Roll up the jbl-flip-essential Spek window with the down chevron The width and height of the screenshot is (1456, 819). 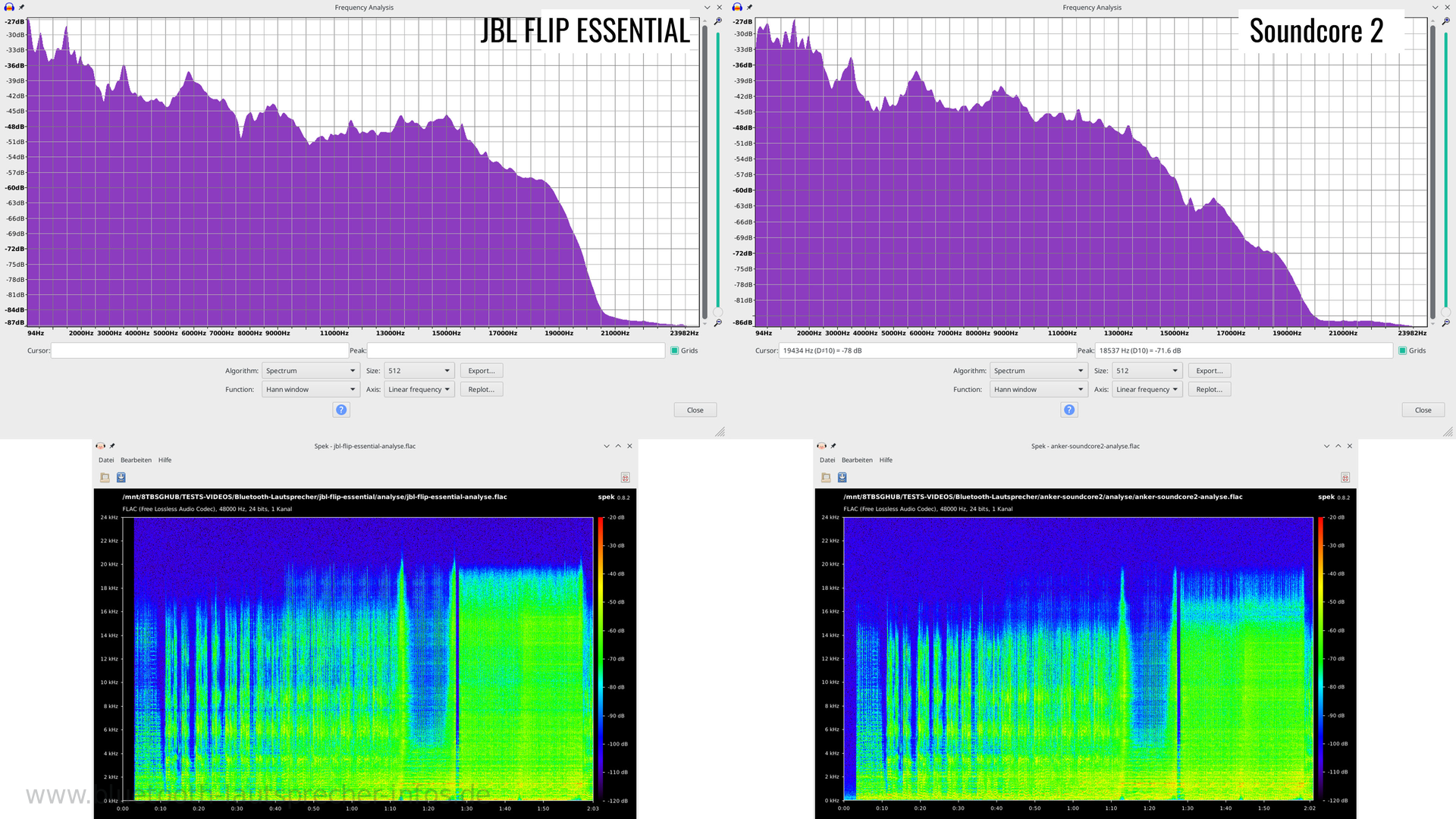click(x=607, y=446)
